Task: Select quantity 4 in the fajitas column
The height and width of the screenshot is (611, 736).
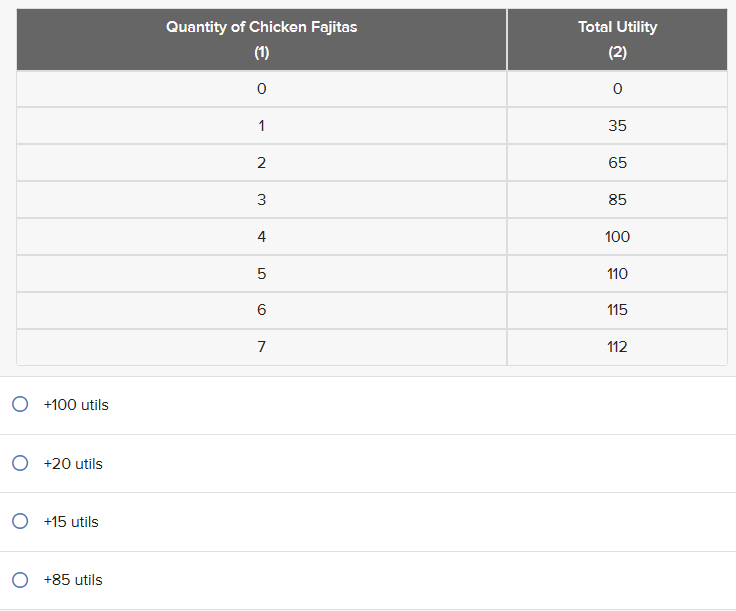Action: 261,237
